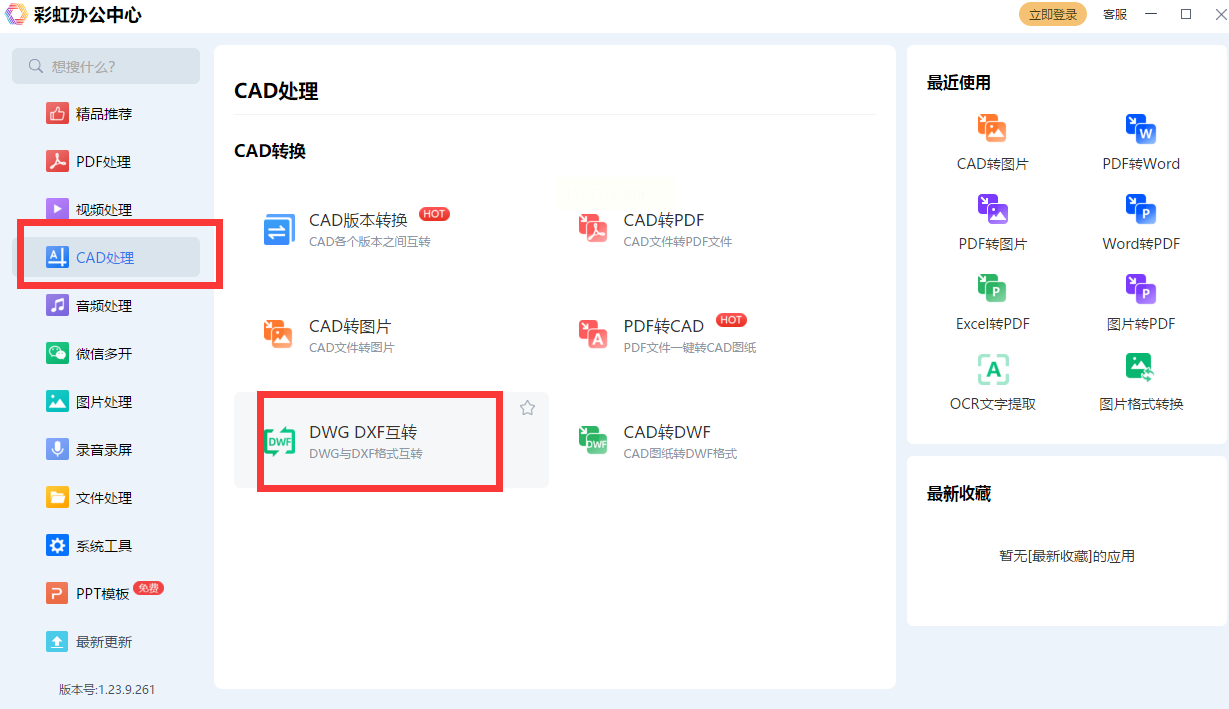Viewport: 1229px width, 709px height.
Task: Focus the 想搜什么? search field
Action: point(106,66)
